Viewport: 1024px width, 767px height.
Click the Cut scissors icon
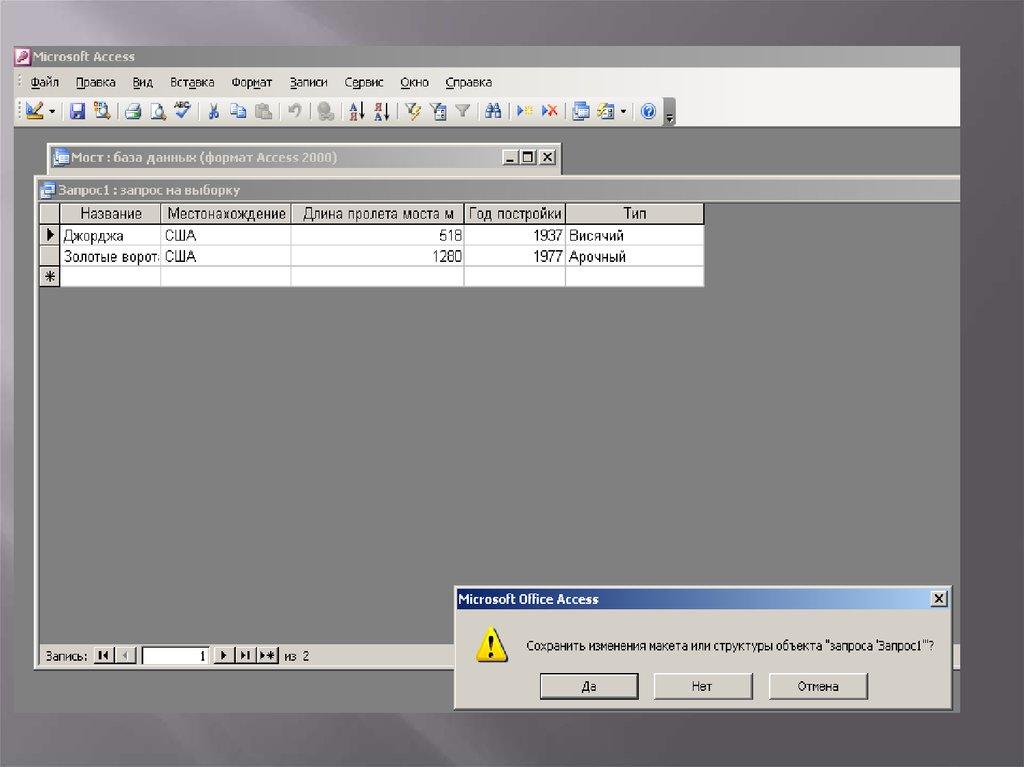(213, 112)
